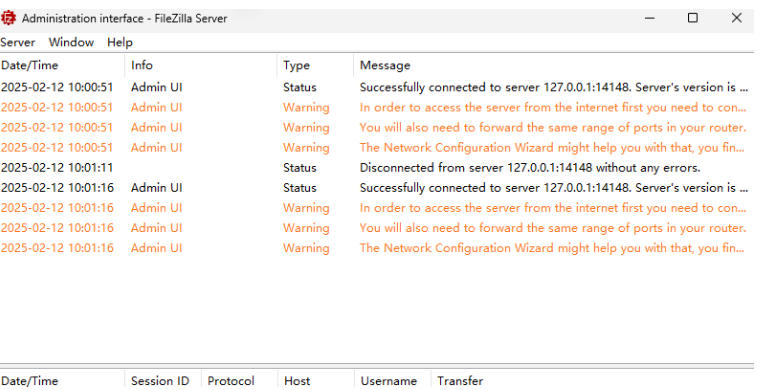
Task: Open the Server menu
Action: click(18, 43)
